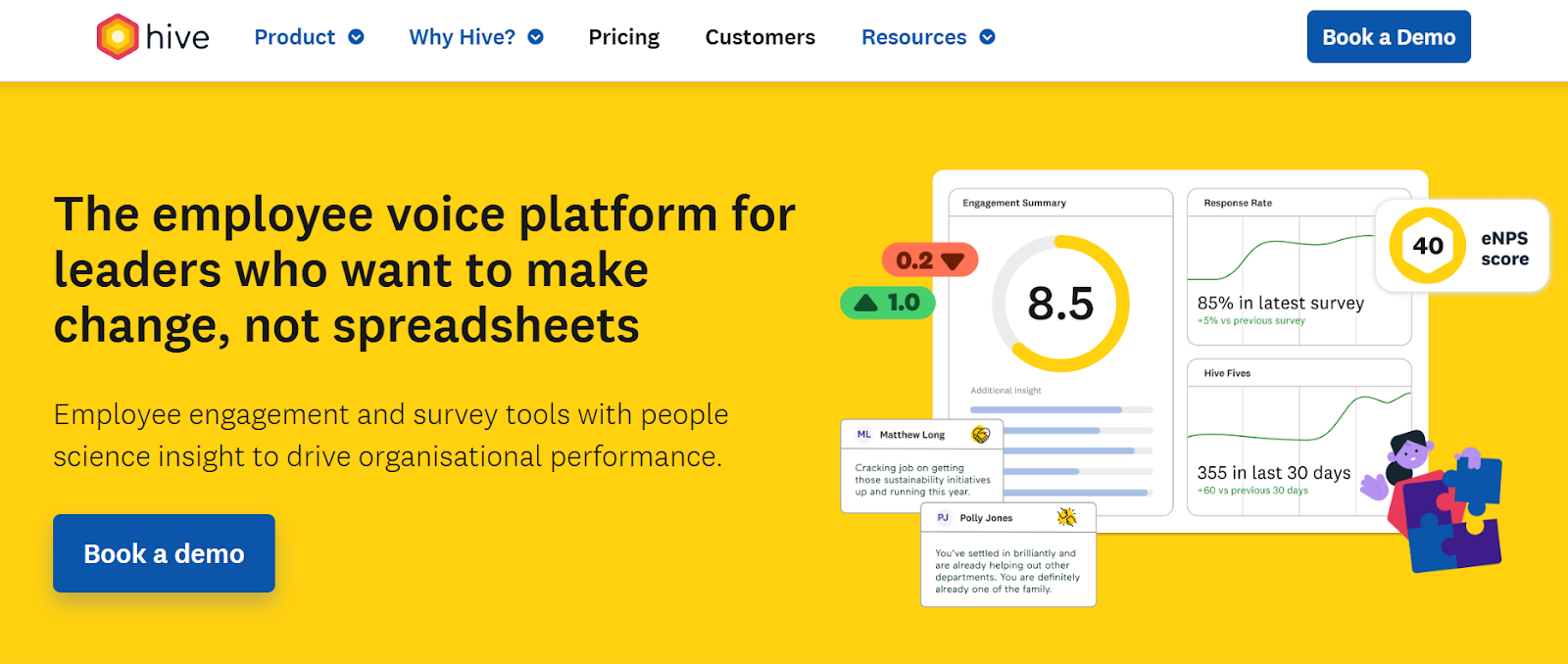Click the Polly Jones name

pos(986,518)
